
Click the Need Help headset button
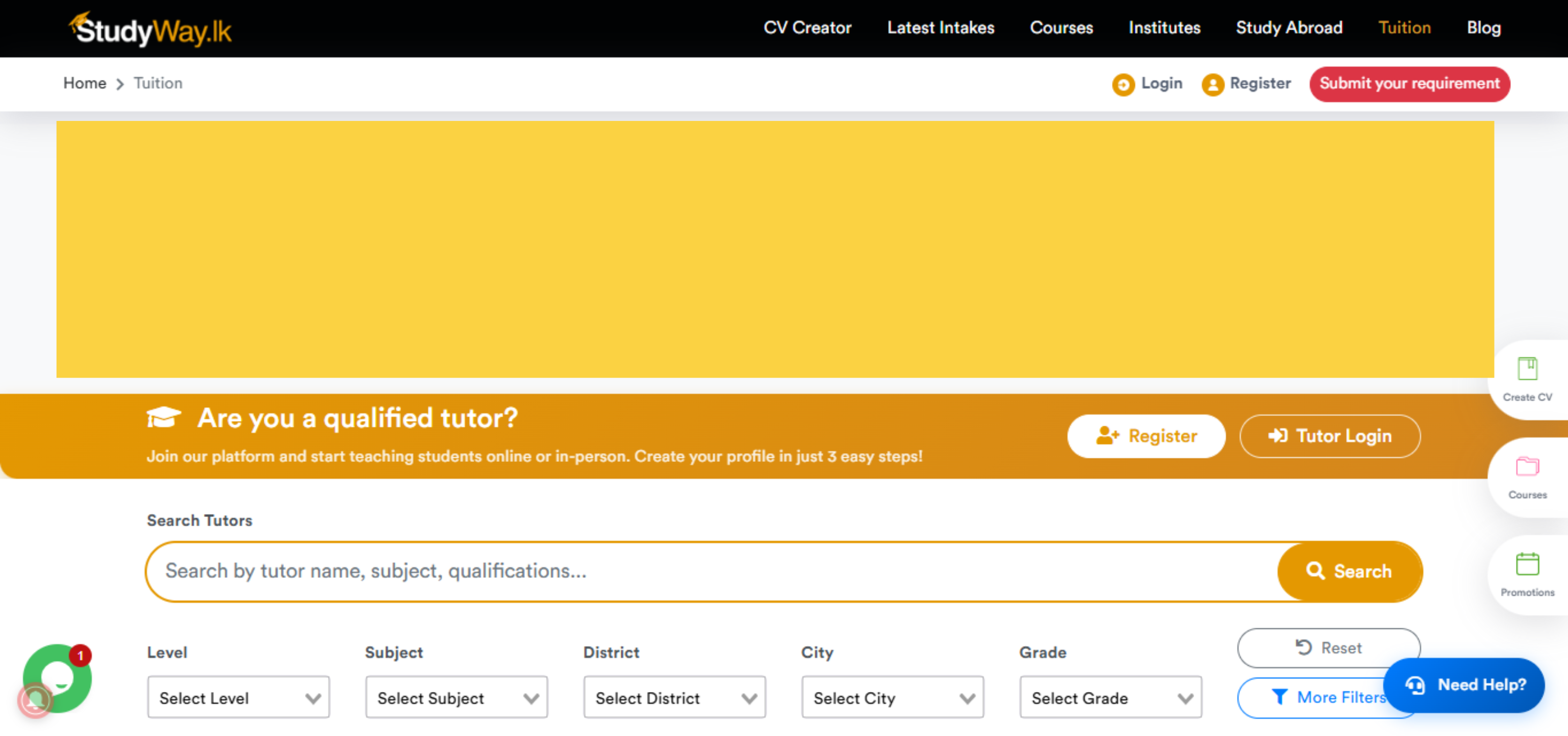click(1463, 685)
